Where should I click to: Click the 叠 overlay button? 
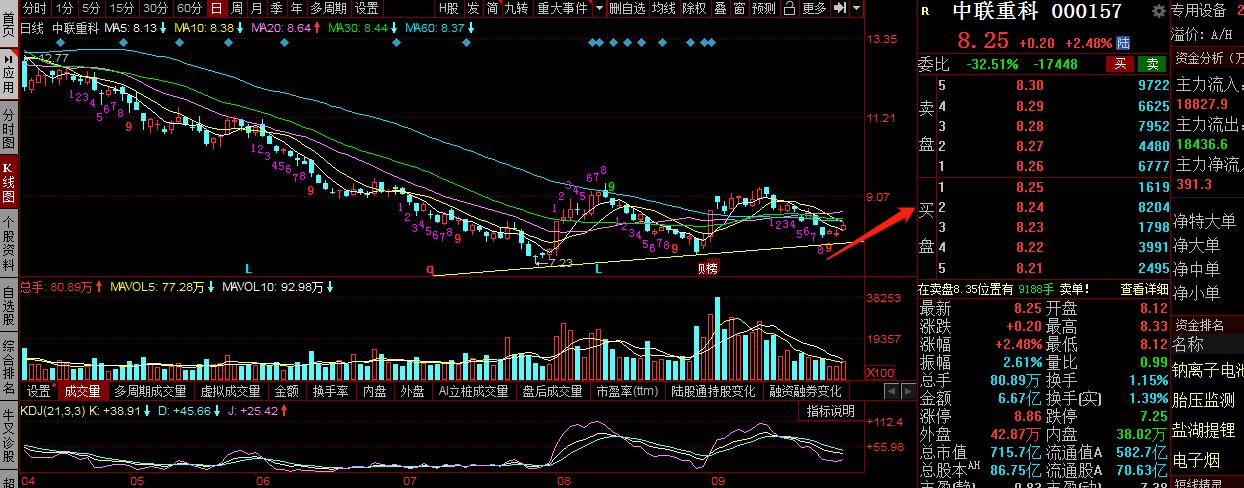(720, 9)
